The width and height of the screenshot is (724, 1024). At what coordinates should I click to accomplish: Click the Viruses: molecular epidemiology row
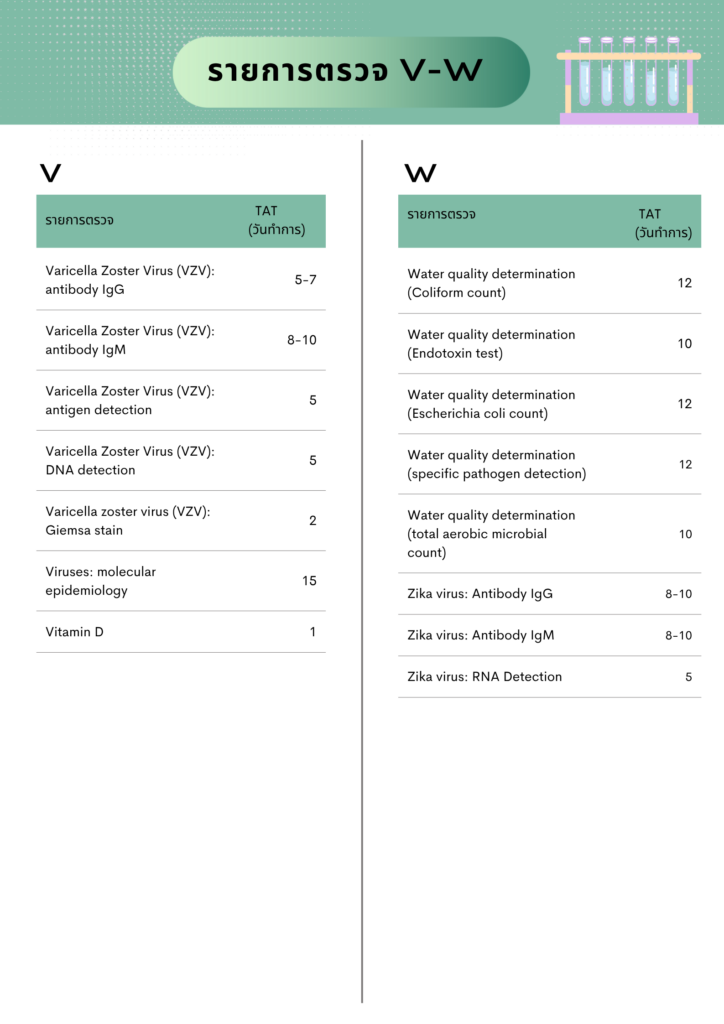181,581
